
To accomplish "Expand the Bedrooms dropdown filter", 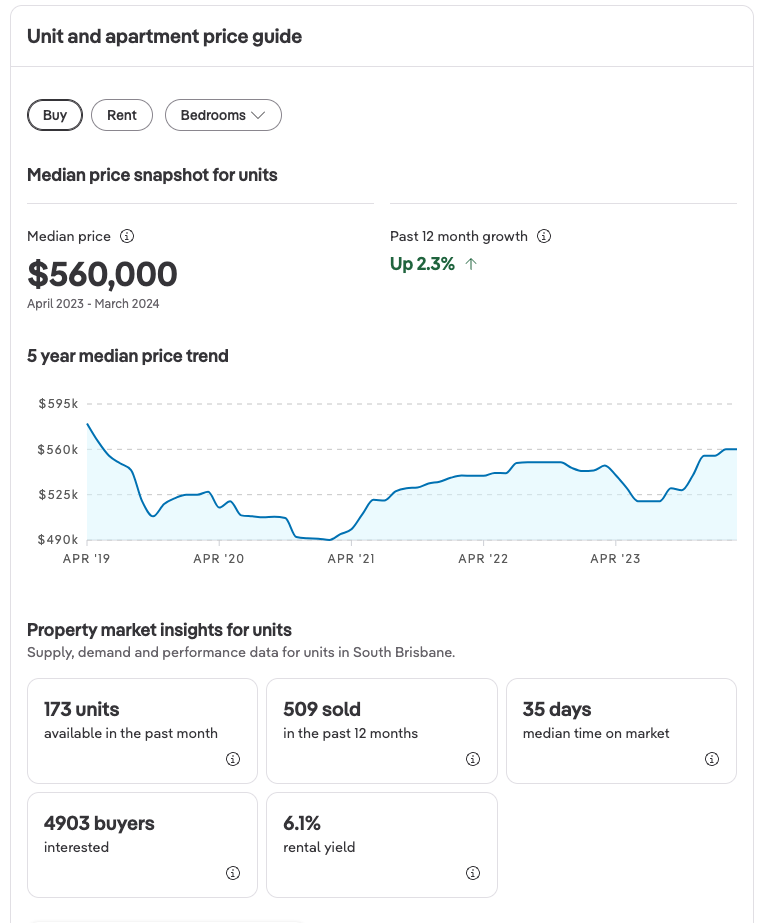I will [x=222, y=115].
